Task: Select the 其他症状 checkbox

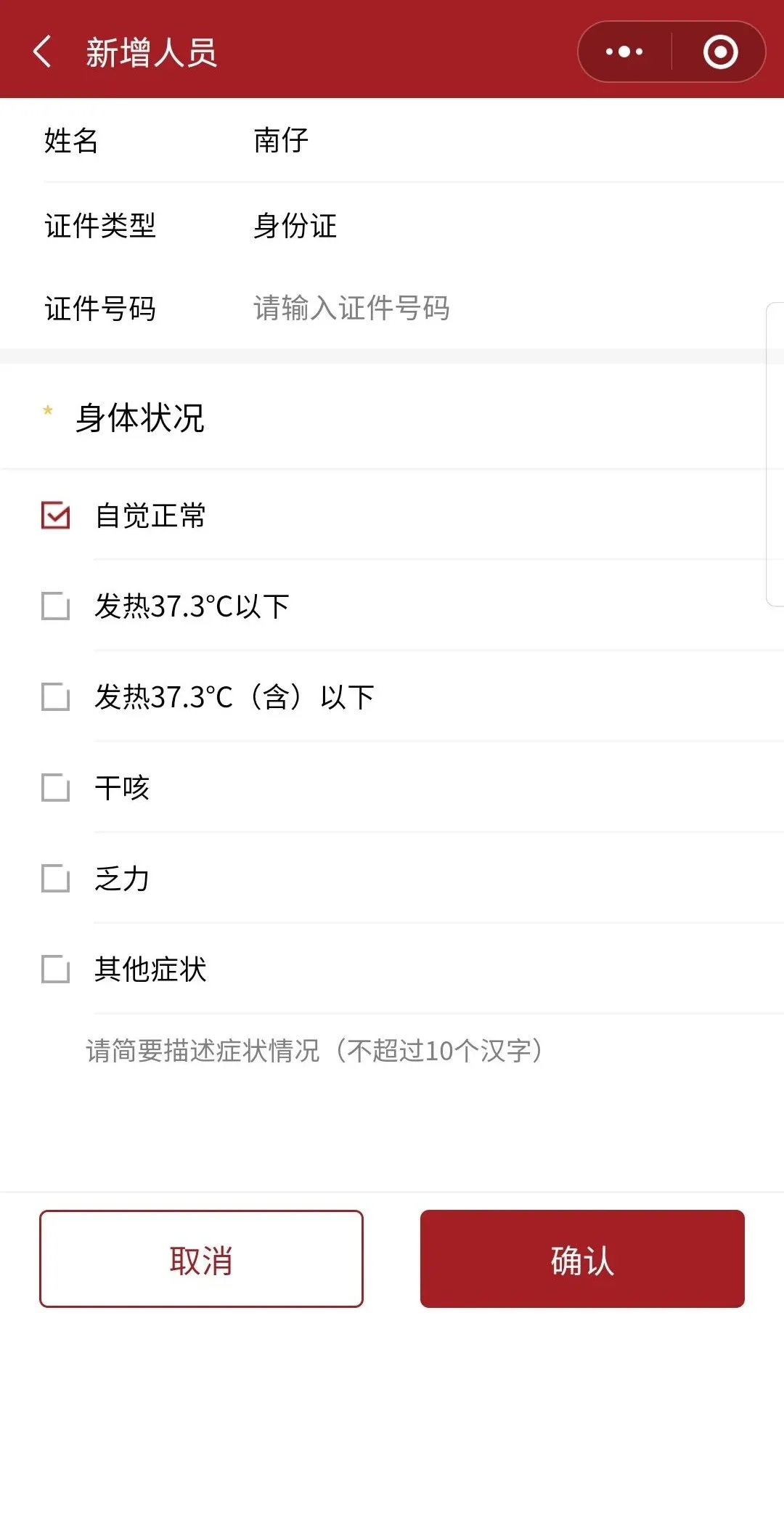Action: [x=56, y=969]
